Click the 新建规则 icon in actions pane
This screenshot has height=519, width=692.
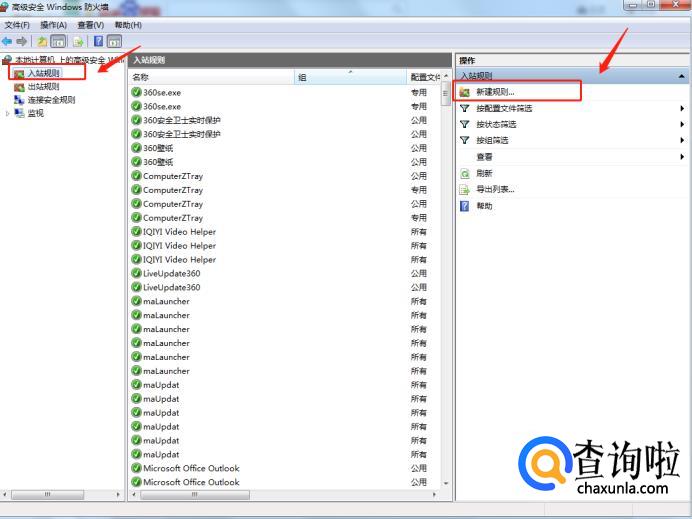tap(465, 92)
